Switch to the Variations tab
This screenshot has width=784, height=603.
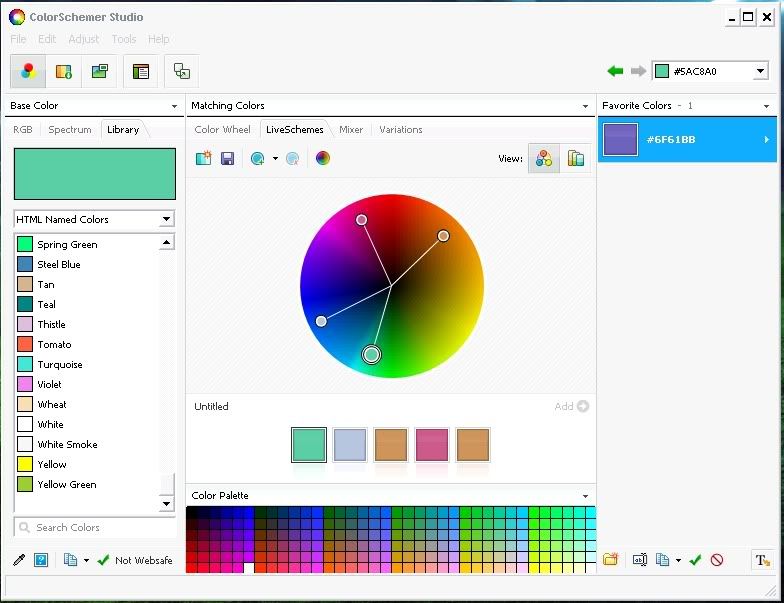tap(400, 130)
